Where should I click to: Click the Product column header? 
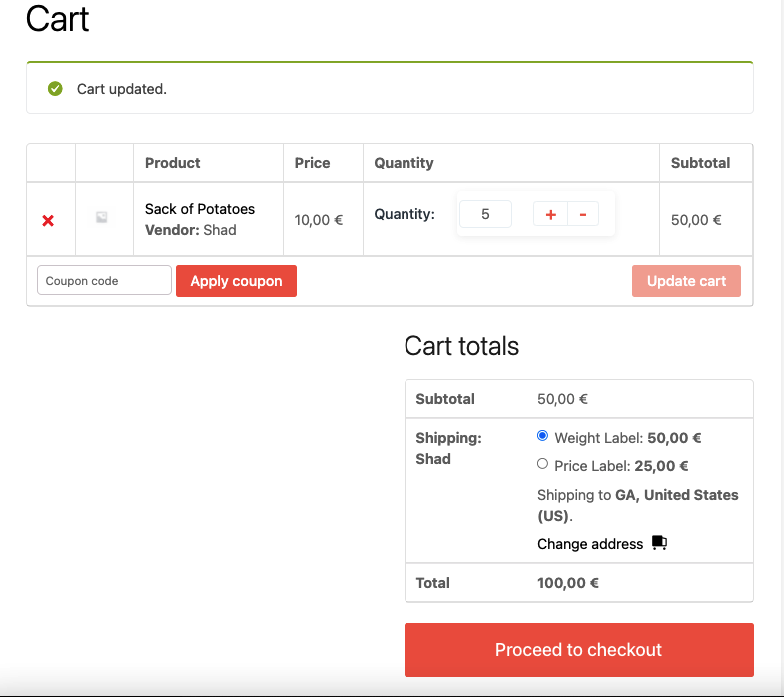click(x=172, y=163)
